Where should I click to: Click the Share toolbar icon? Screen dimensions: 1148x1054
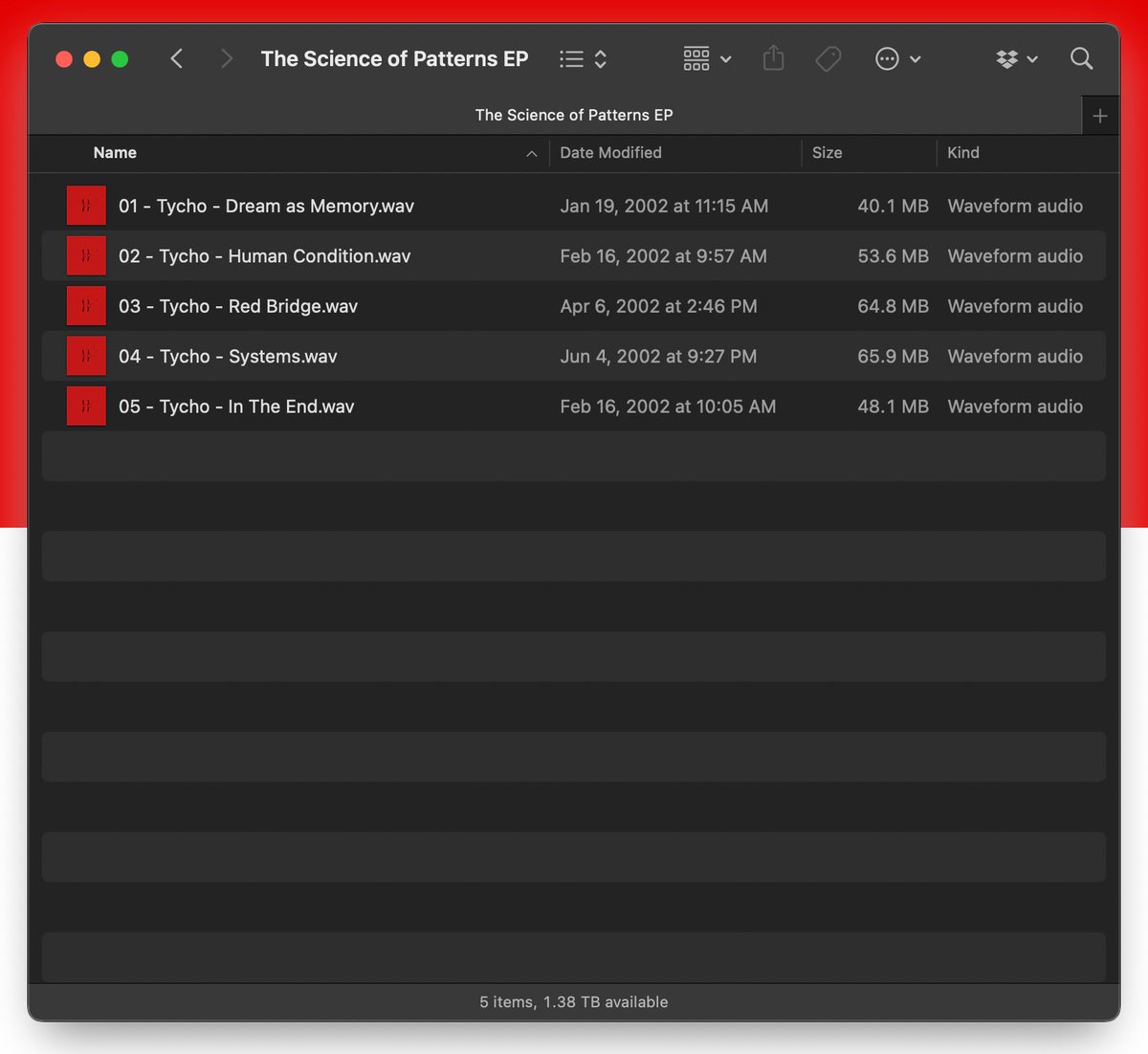tap(774, 59)
